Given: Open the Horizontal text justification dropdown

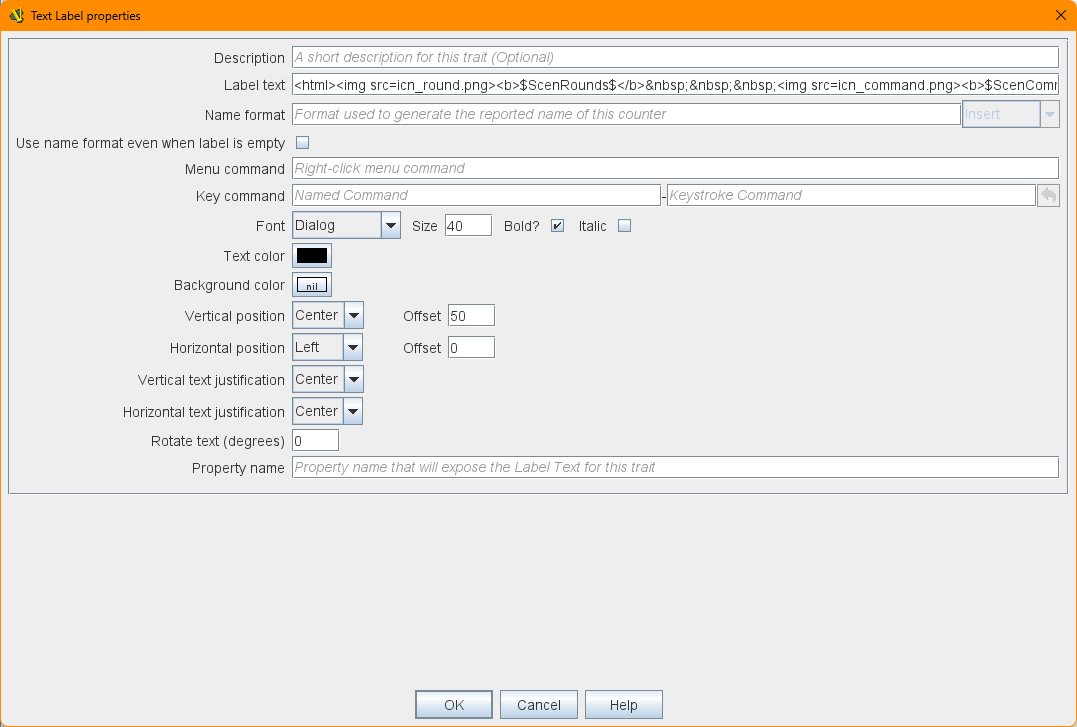Looking at the screenshot, I should pos(352,412).
